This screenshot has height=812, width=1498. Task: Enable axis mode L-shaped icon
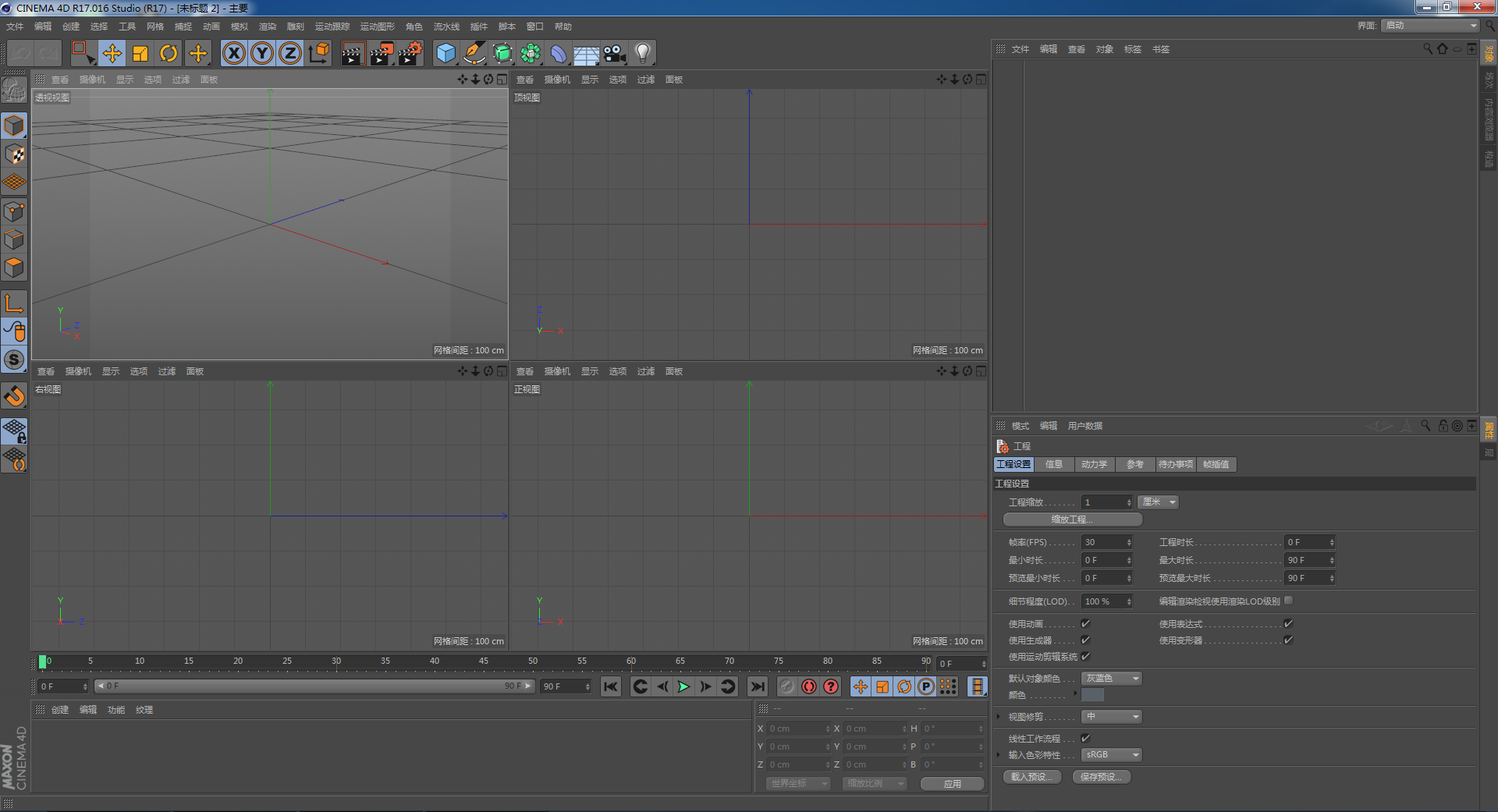[x=14, y=303]
